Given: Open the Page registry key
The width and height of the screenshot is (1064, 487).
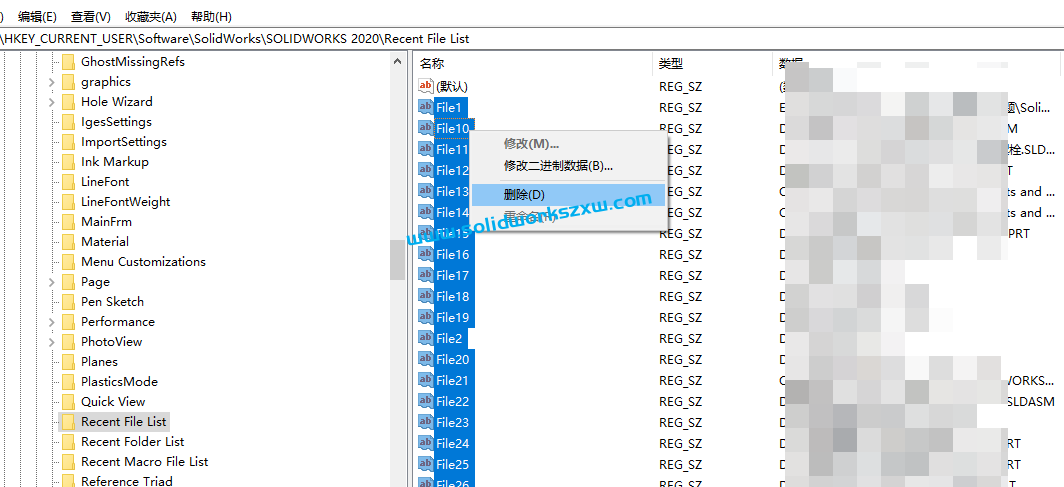Looking at the screenshot, I should [x=95, y=281].
